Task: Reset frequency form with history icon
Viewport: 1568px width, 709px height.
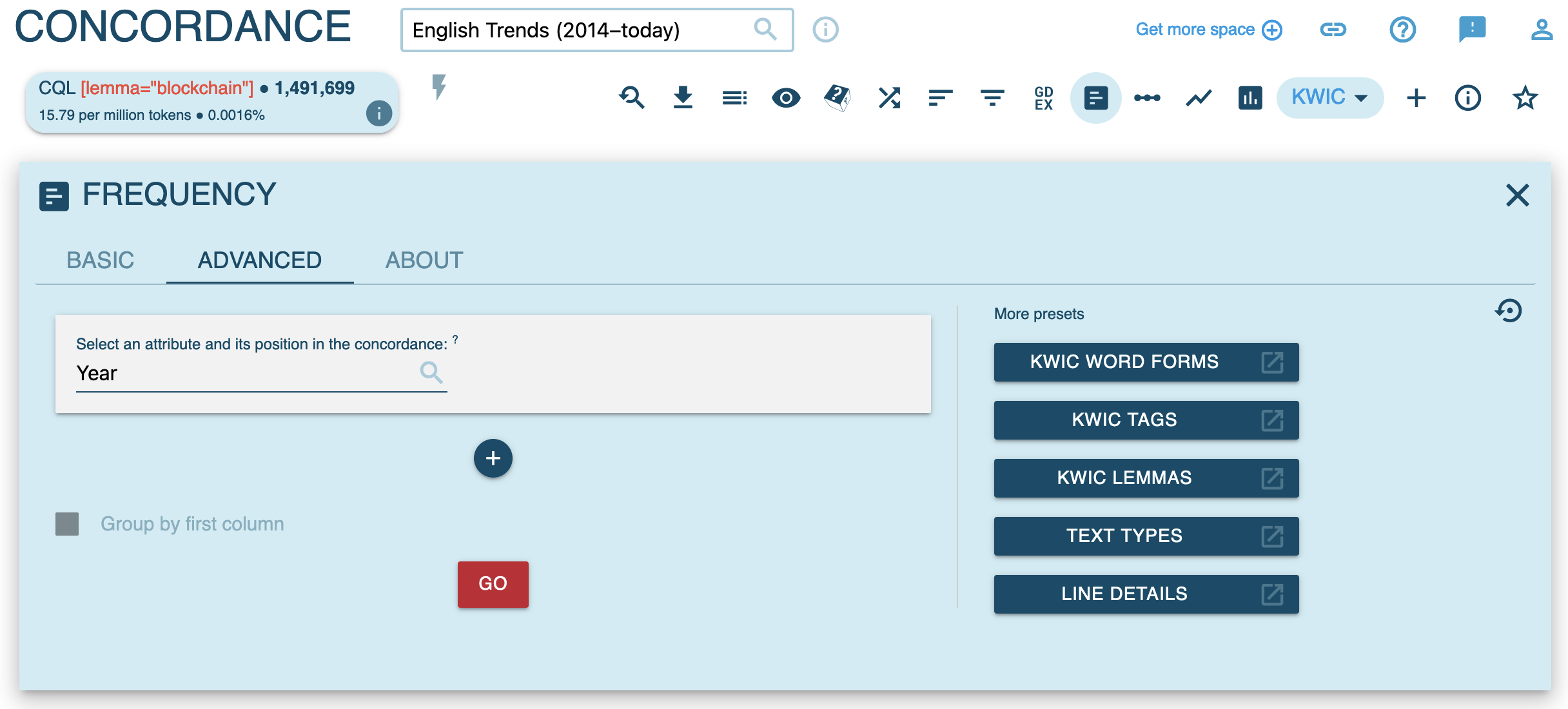Action: coord(1509,311)
